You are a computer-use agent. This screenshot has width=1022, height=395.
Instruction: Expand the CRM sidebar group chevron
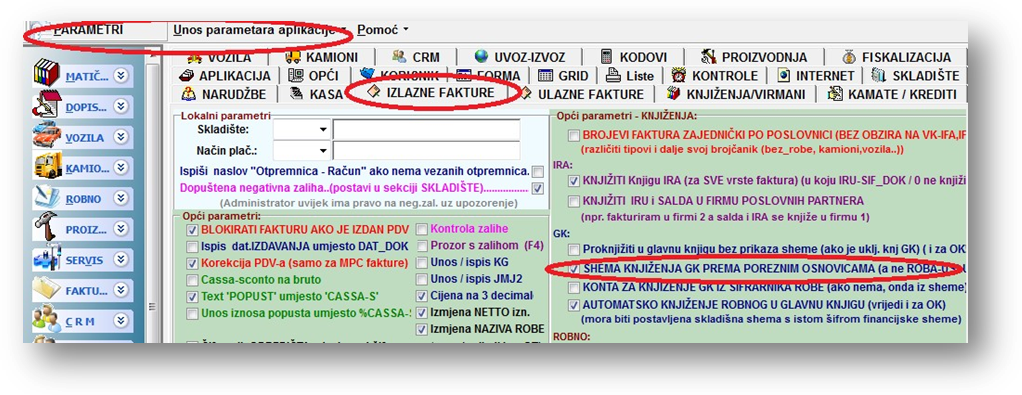[x=121, y=321]
